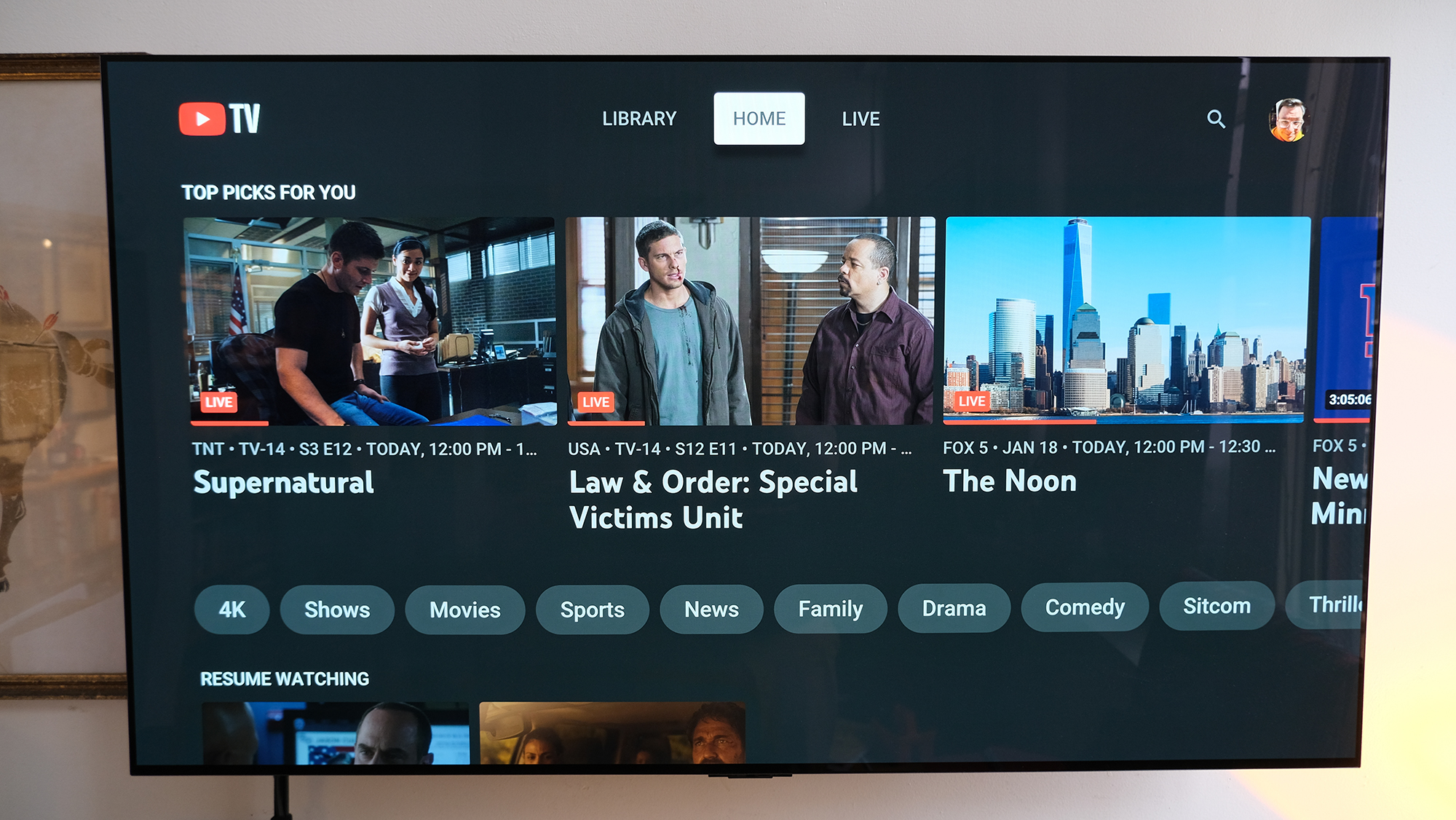Toggle the Shows category filter

click(x=338, y=608)
